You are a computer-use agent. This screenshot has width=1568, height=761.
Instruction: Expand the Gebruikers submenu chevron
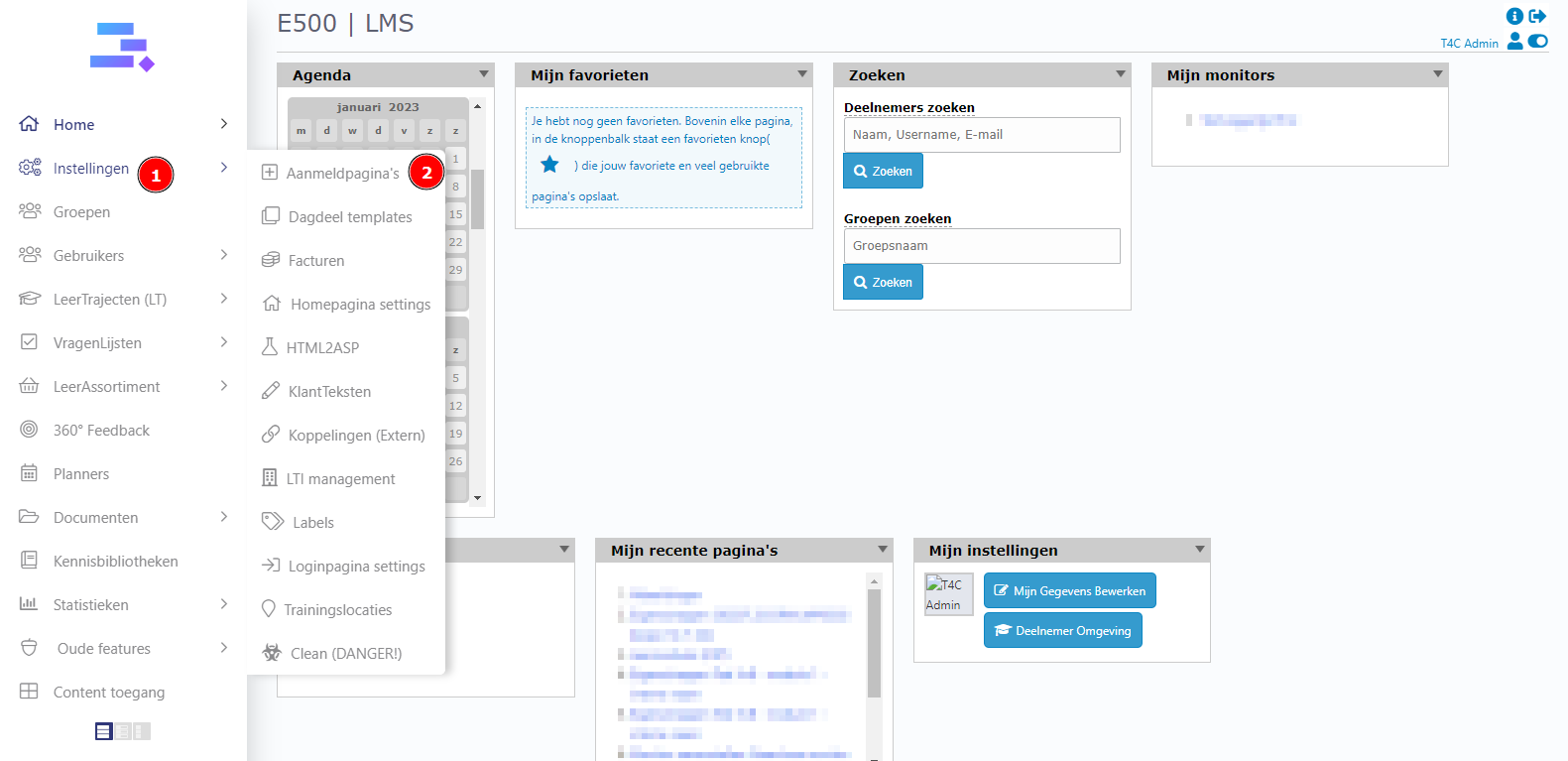click(224, 255)
